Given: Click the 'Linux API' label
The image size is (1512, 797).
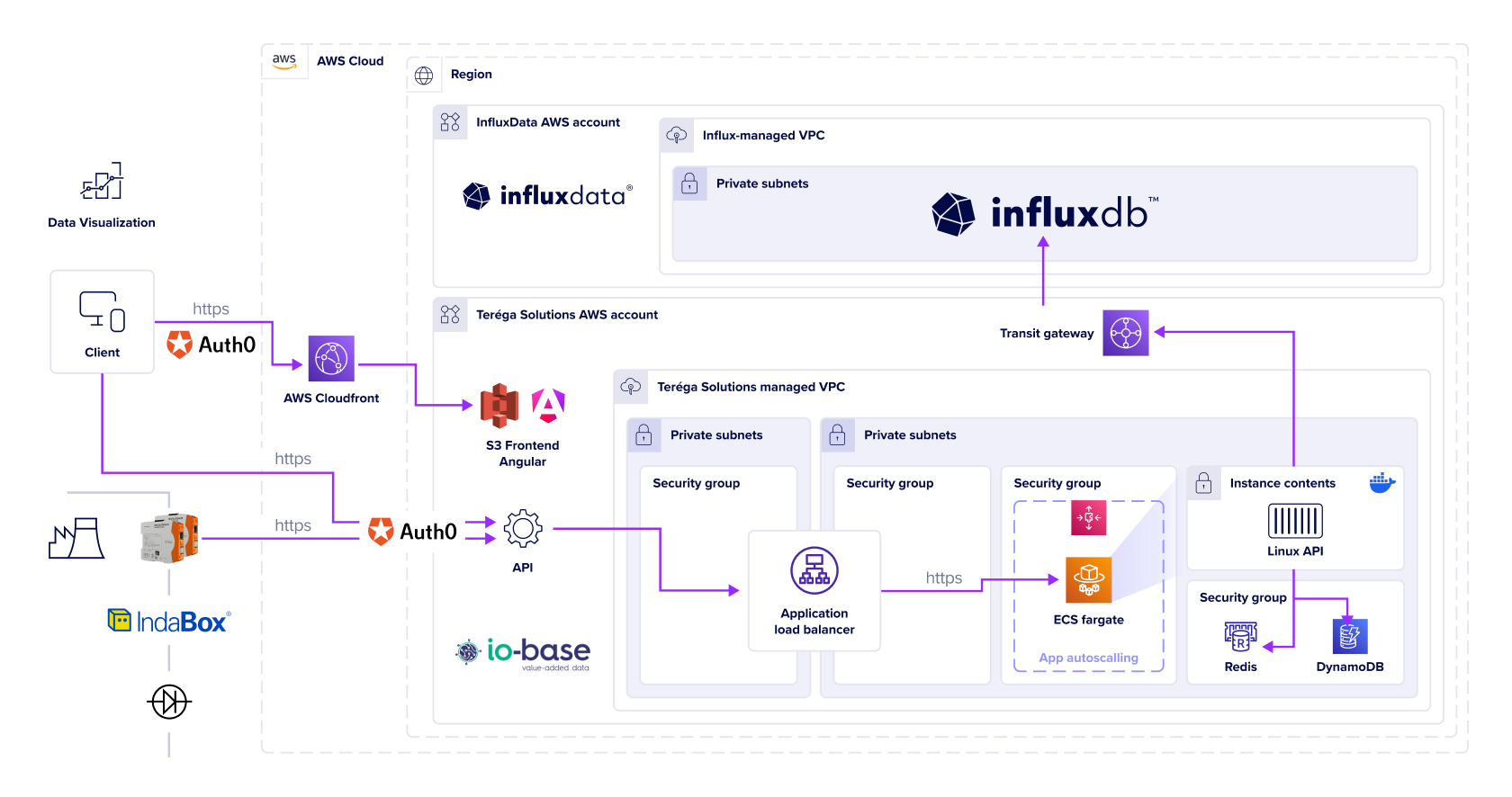Looking at the screenshot, I should [1295, 551].
